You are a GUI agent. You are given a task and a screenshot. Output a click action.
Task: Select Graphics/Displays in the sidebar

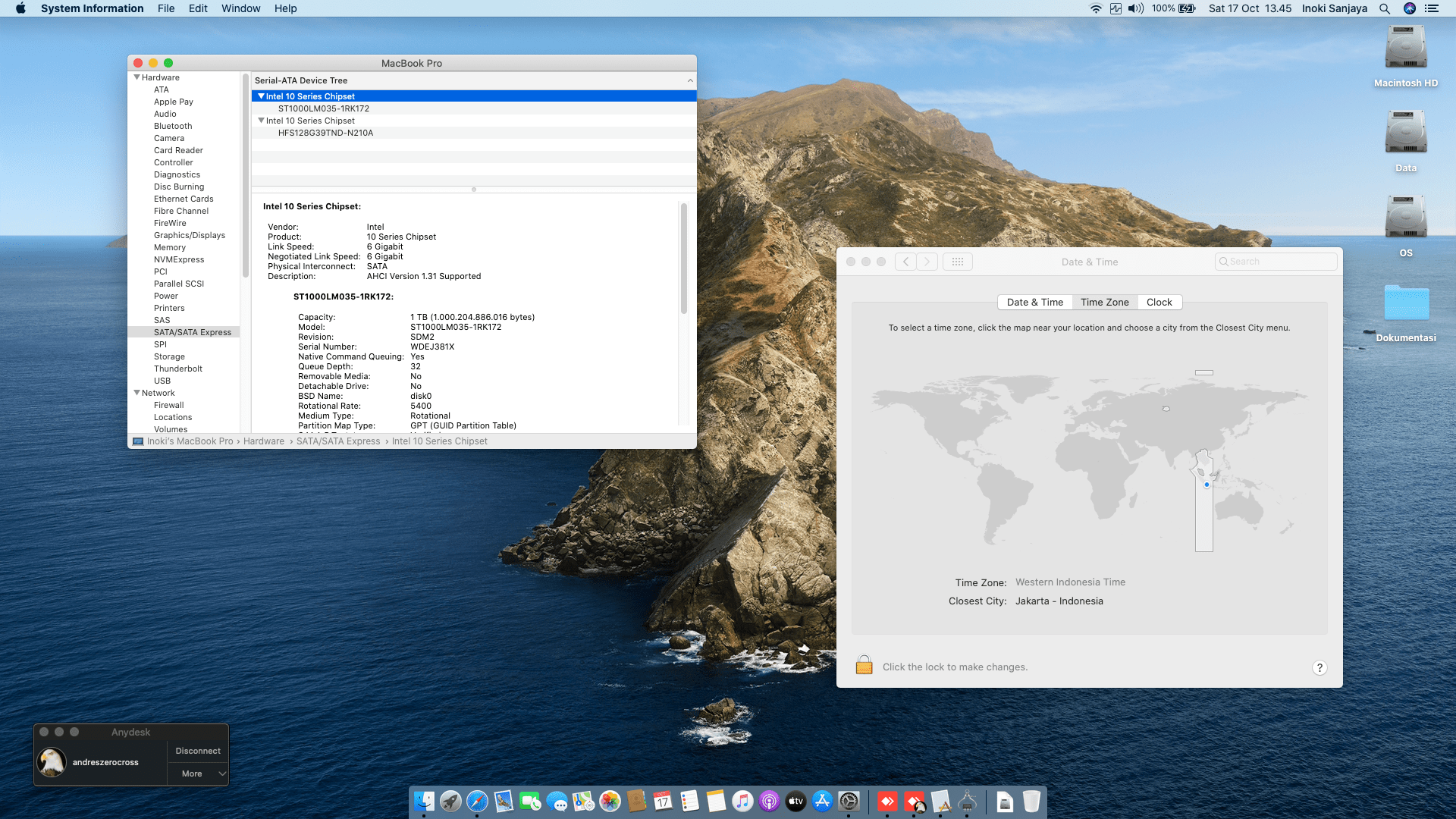pyautogui.click(x=190, y=235)
